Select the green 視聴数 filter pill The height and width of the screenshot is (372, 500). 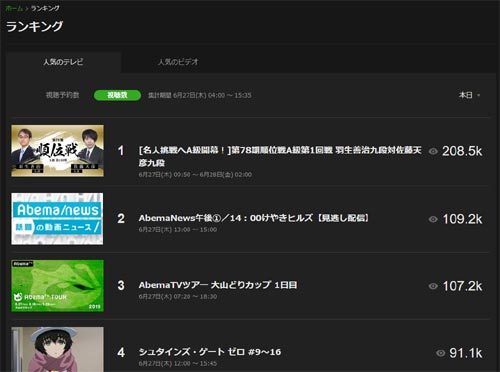point(117,95)
